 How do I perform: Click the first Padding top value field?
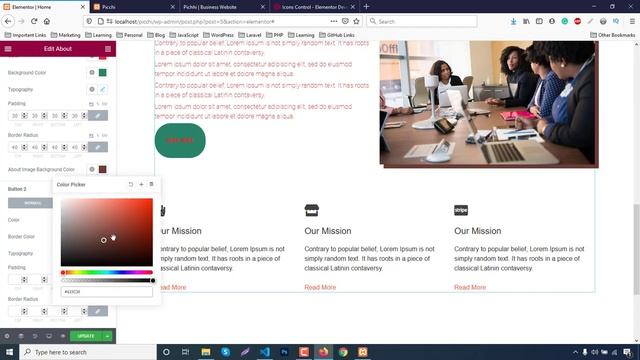[x=15, y=116]
